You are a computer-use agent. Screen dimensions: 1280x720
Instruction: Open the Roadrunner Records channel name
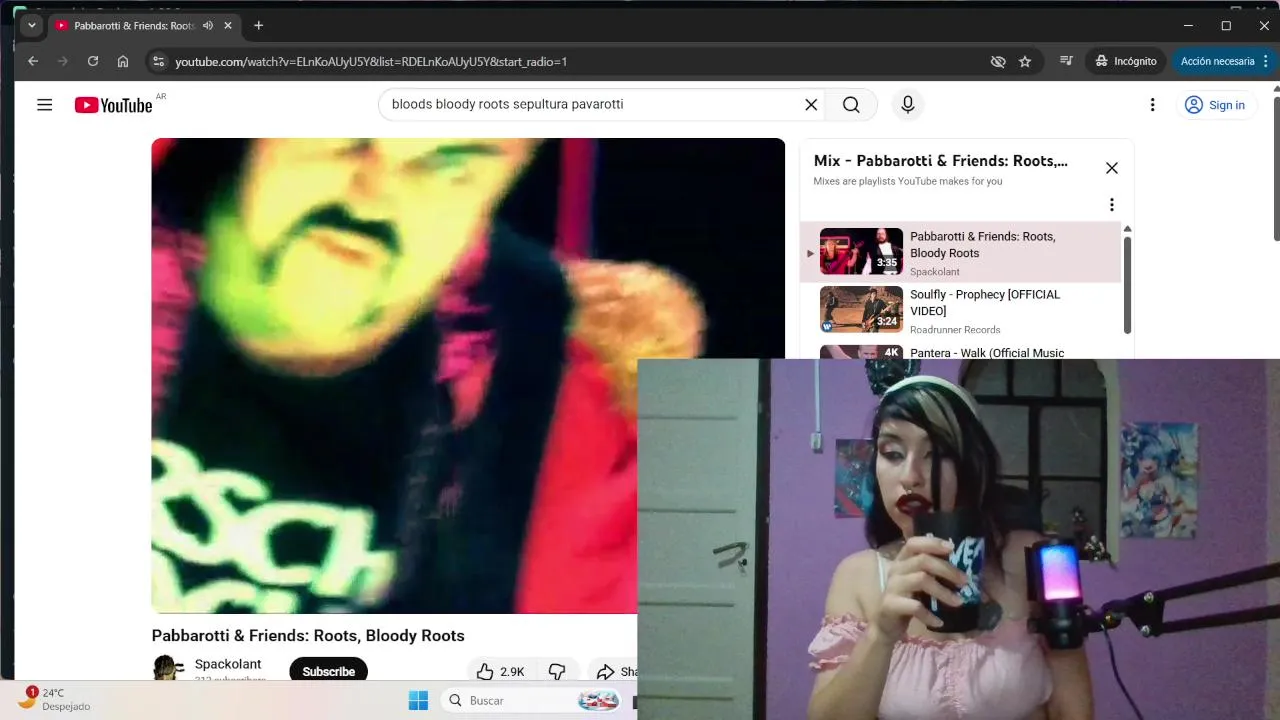(x=955, y=330)
